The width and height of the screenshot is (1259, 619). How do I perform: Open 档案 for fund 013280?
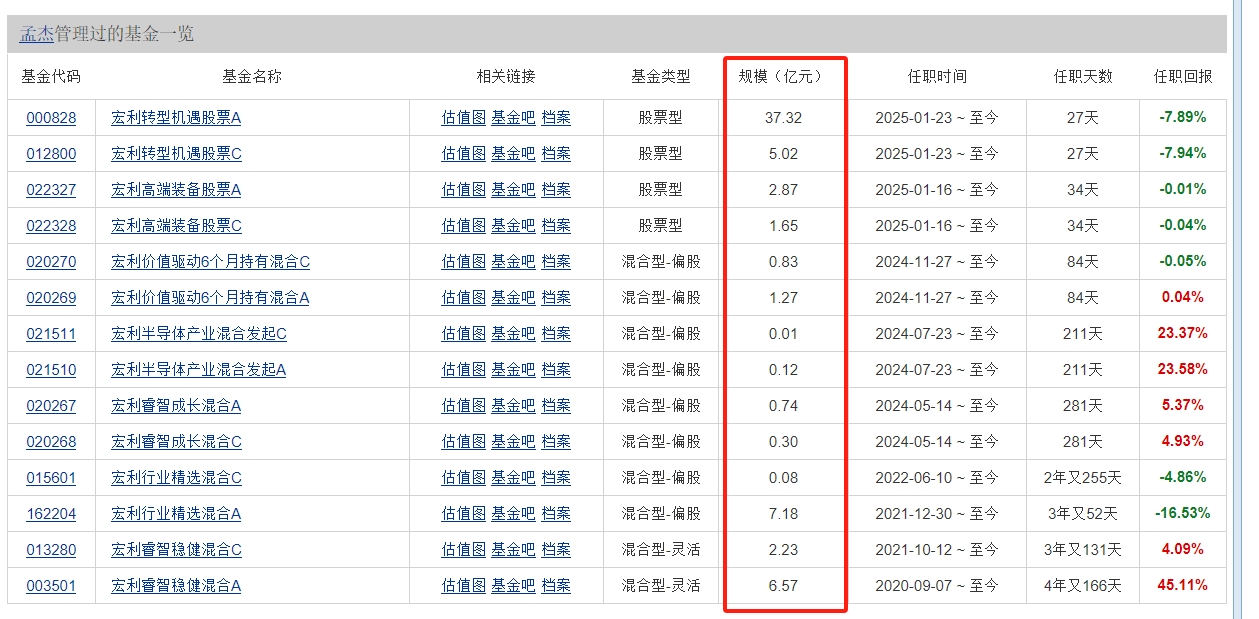click(x=556, y=550)
